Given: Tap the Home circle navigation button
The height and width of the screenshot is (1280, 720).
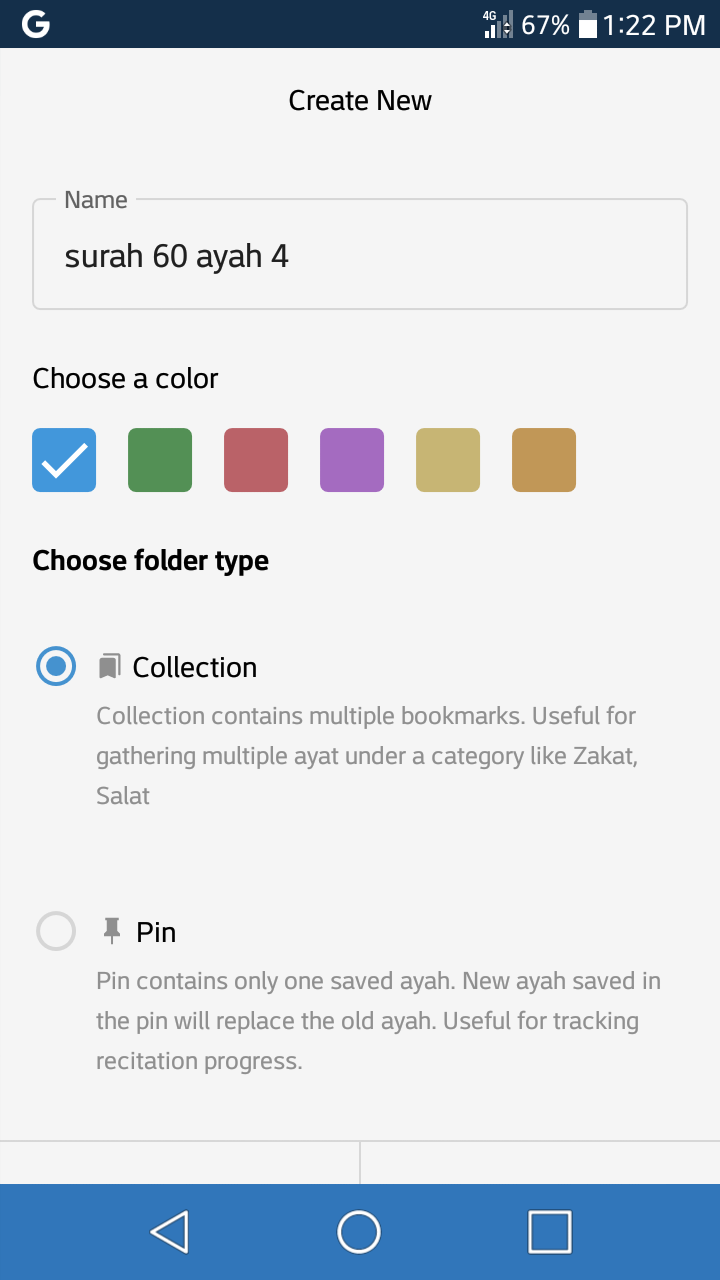Looking at the screenshot, I should pyautogui.click(x=359, y=1232).
